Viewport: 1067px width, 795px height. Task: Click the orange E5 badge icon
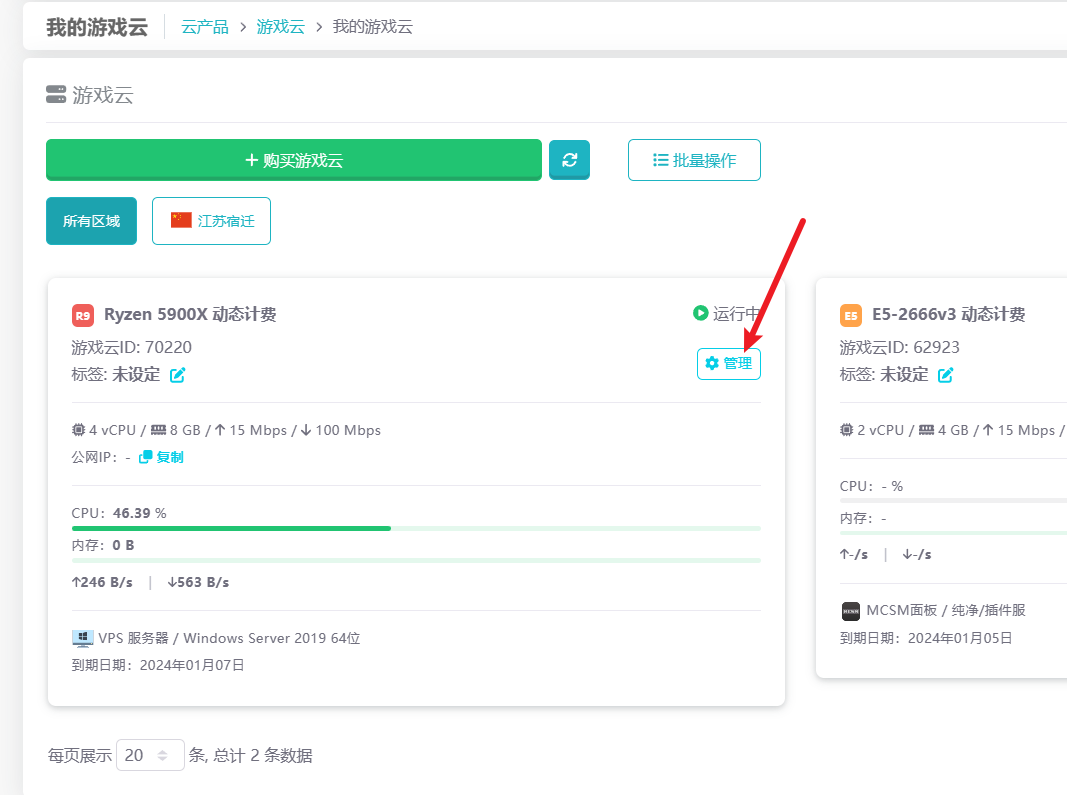[851, 315]
